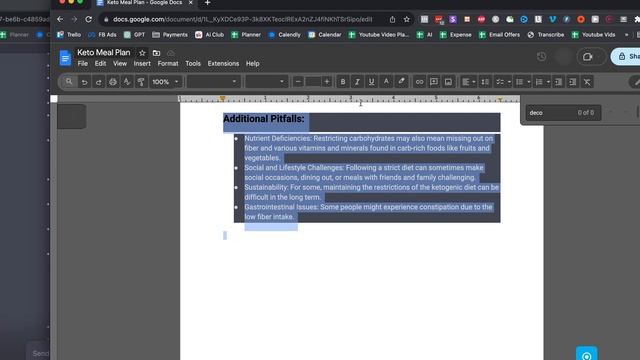
Task: Open the toolbar search menus icon
Action: coord(69,82)
